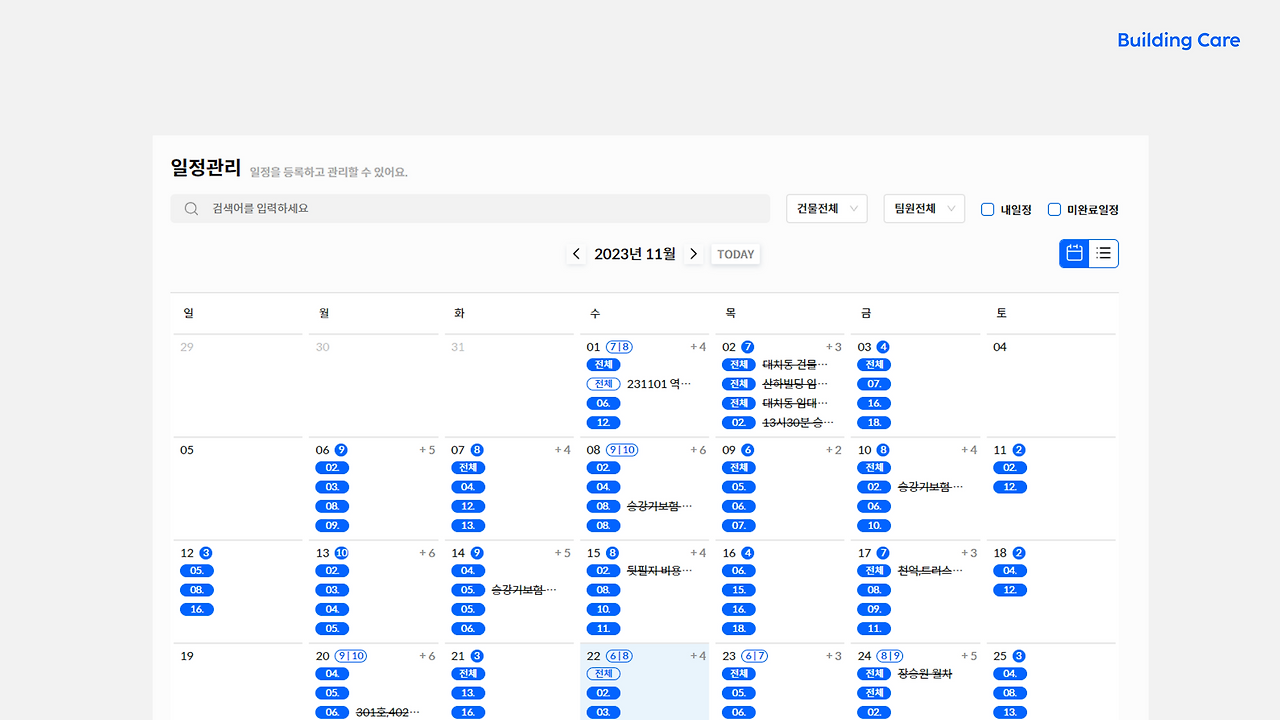Click count badge 10 on November 13
Image resolution: width=1280 pixels, height=720 pixels.
pos(341,553)
